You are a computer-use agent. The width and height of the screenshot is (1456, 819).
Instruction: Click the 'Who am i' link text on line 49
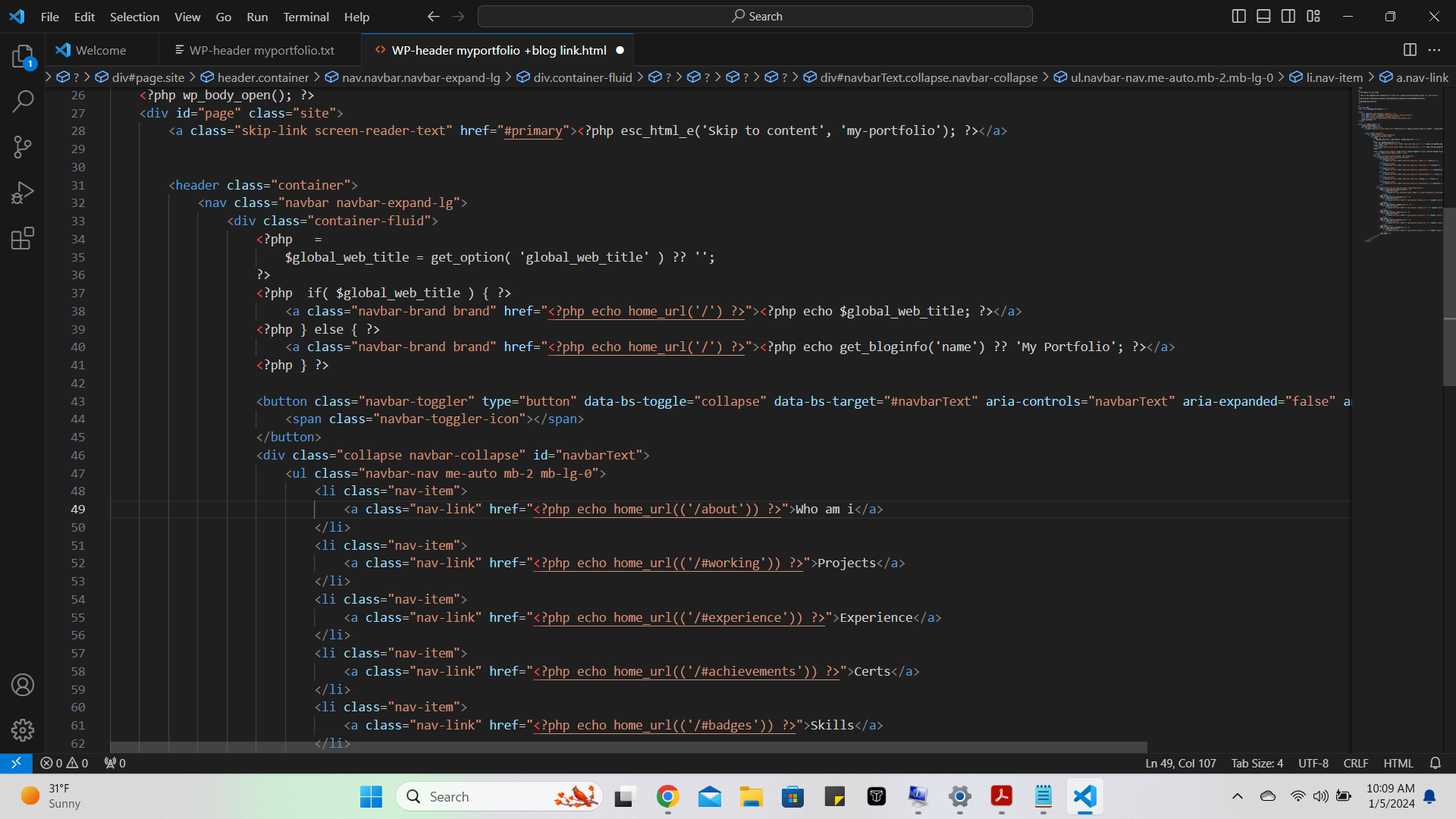click(825, 509)
